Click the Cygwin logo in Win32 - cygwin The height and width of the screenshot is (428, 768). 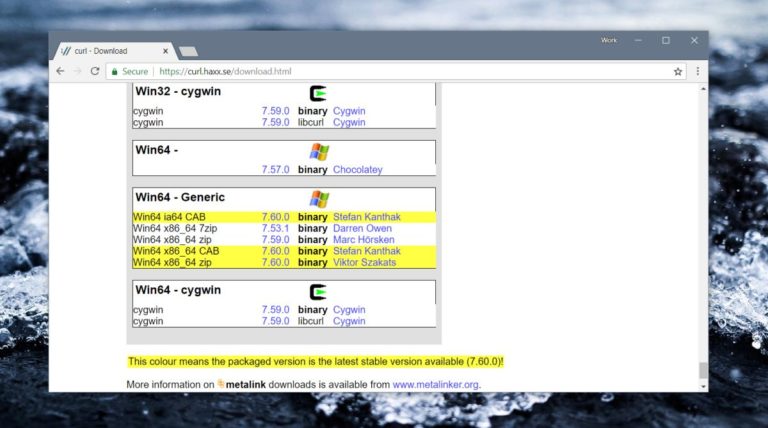click(x=319, y=94)
